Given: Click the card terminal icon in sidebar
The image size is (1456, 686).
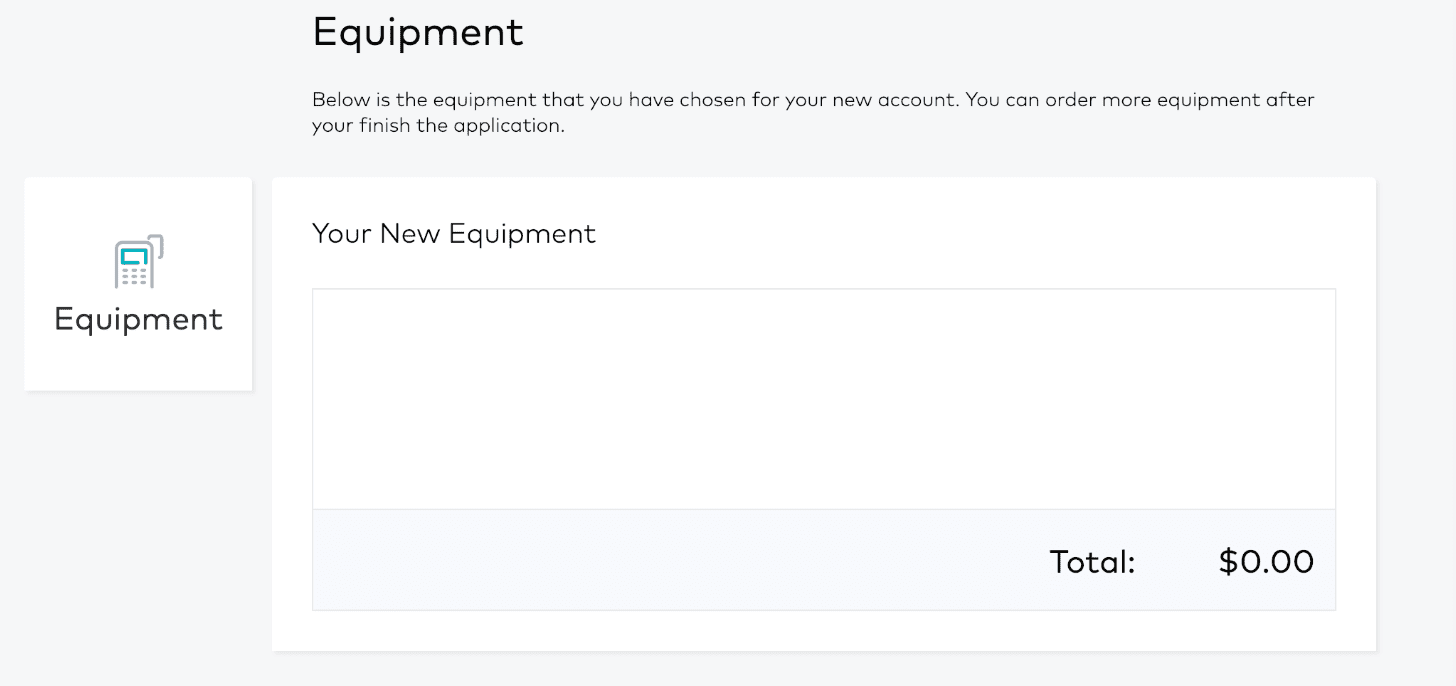Looking at the screenshot, I should point(139,262).
